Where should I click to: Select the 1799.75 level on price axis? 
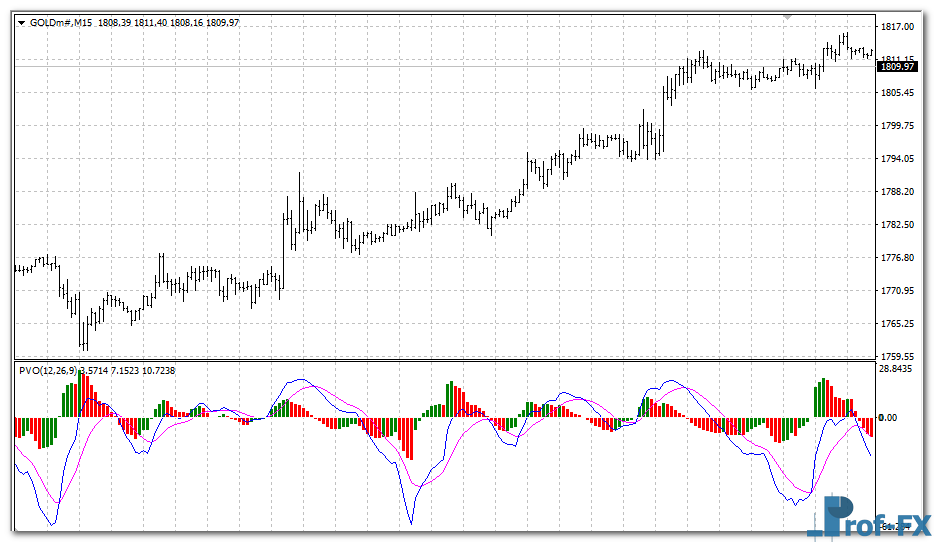(896, 126)
